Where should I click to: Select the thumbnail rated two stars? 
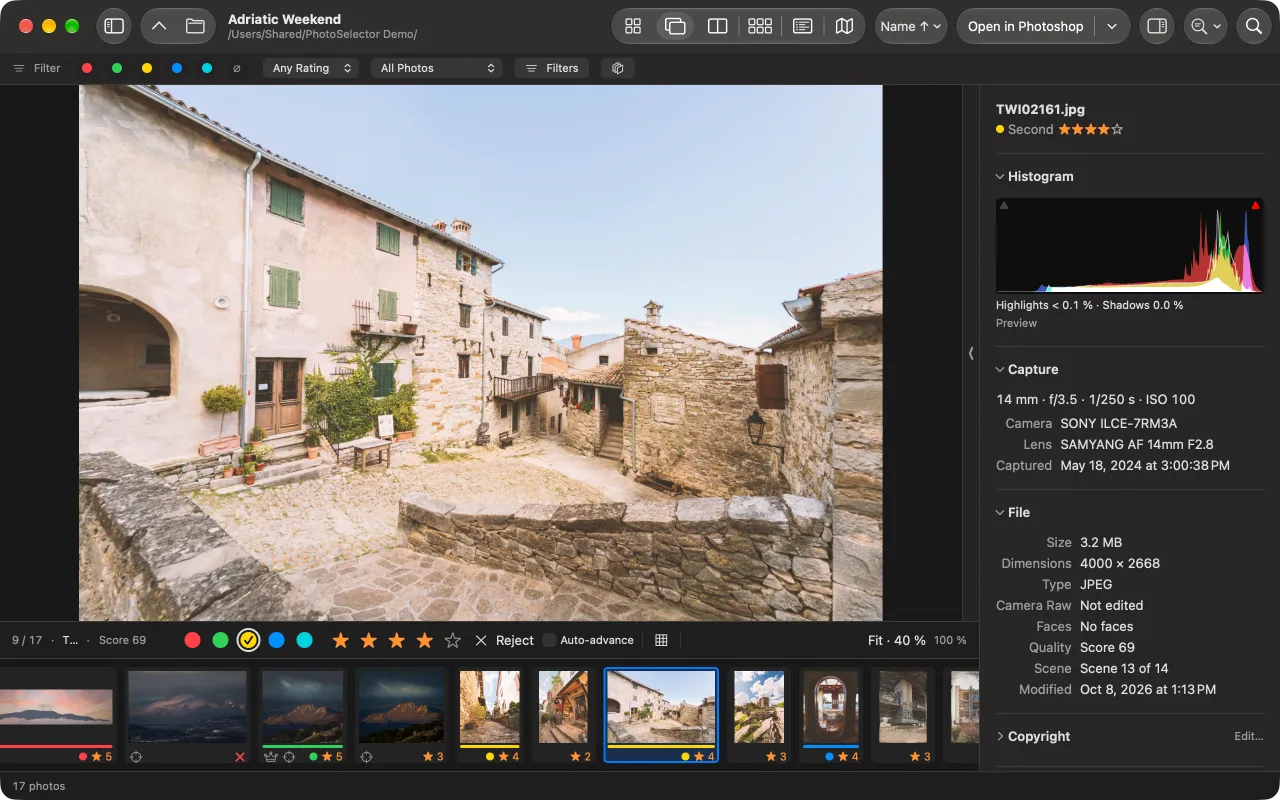(x=563, y=717)
